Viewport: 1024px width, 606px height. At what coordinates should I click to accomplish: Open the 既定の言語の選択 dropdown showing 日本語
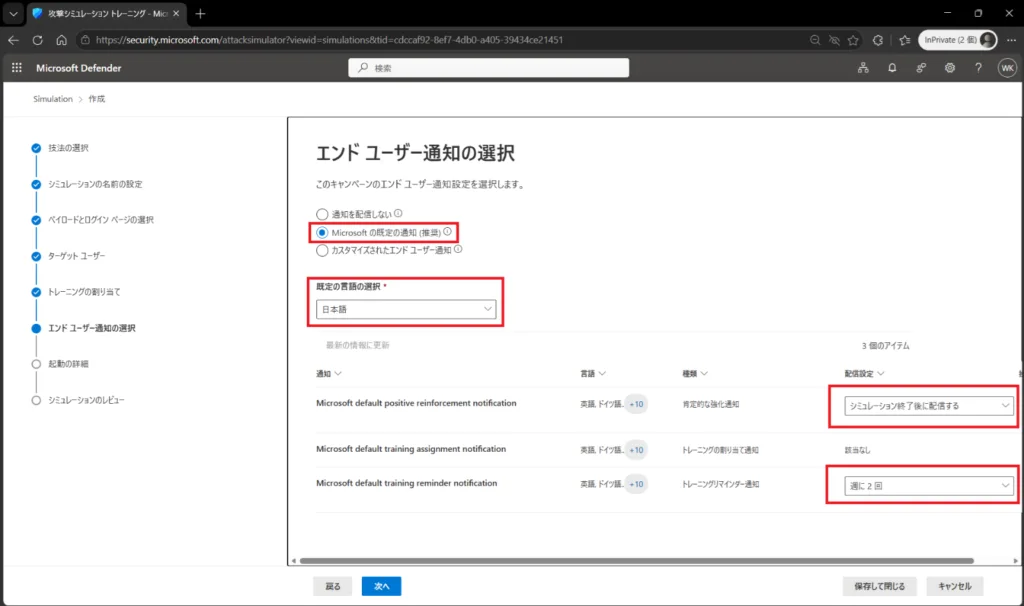pyautogui.click(x=406, y=309)
